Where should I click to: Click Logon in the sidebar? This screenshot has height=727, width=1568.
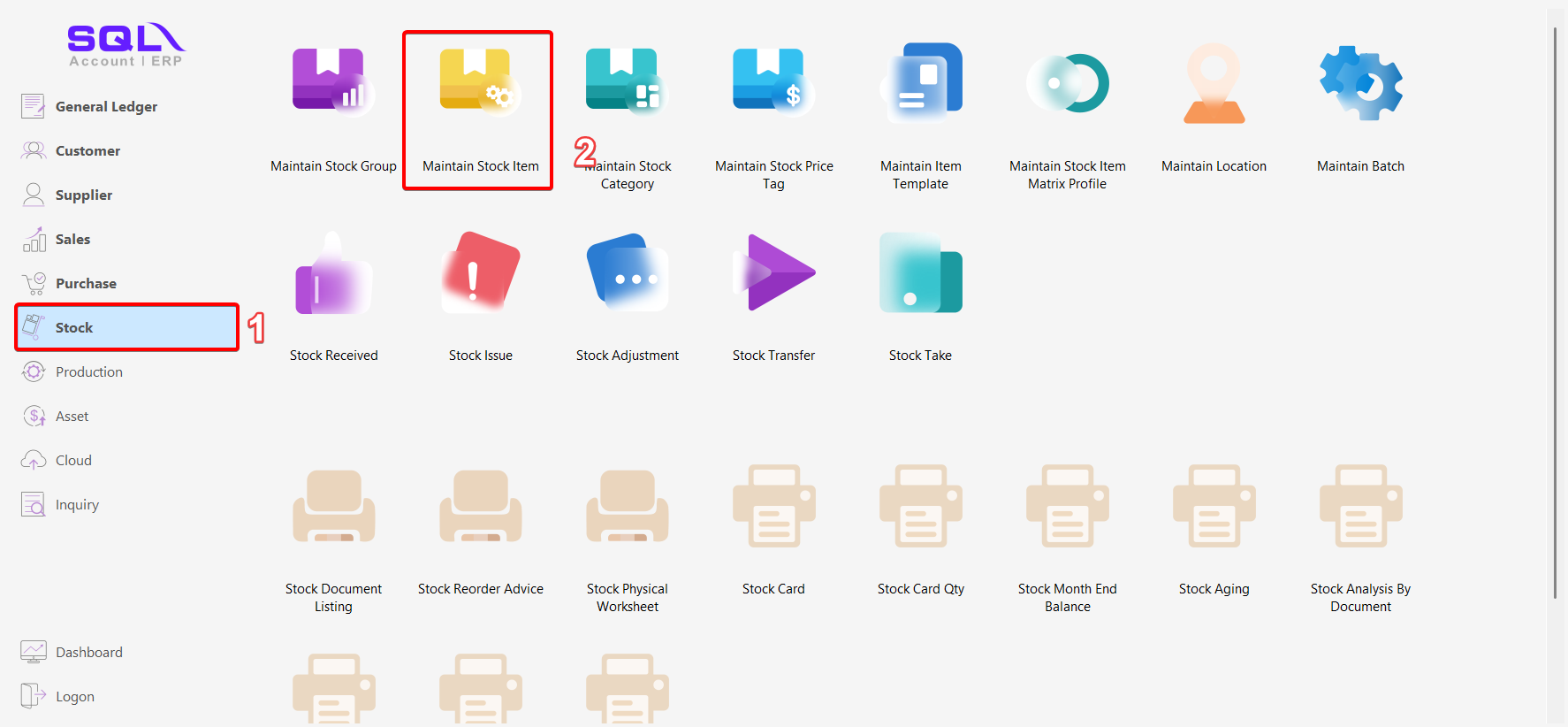(x=74, y=696)
